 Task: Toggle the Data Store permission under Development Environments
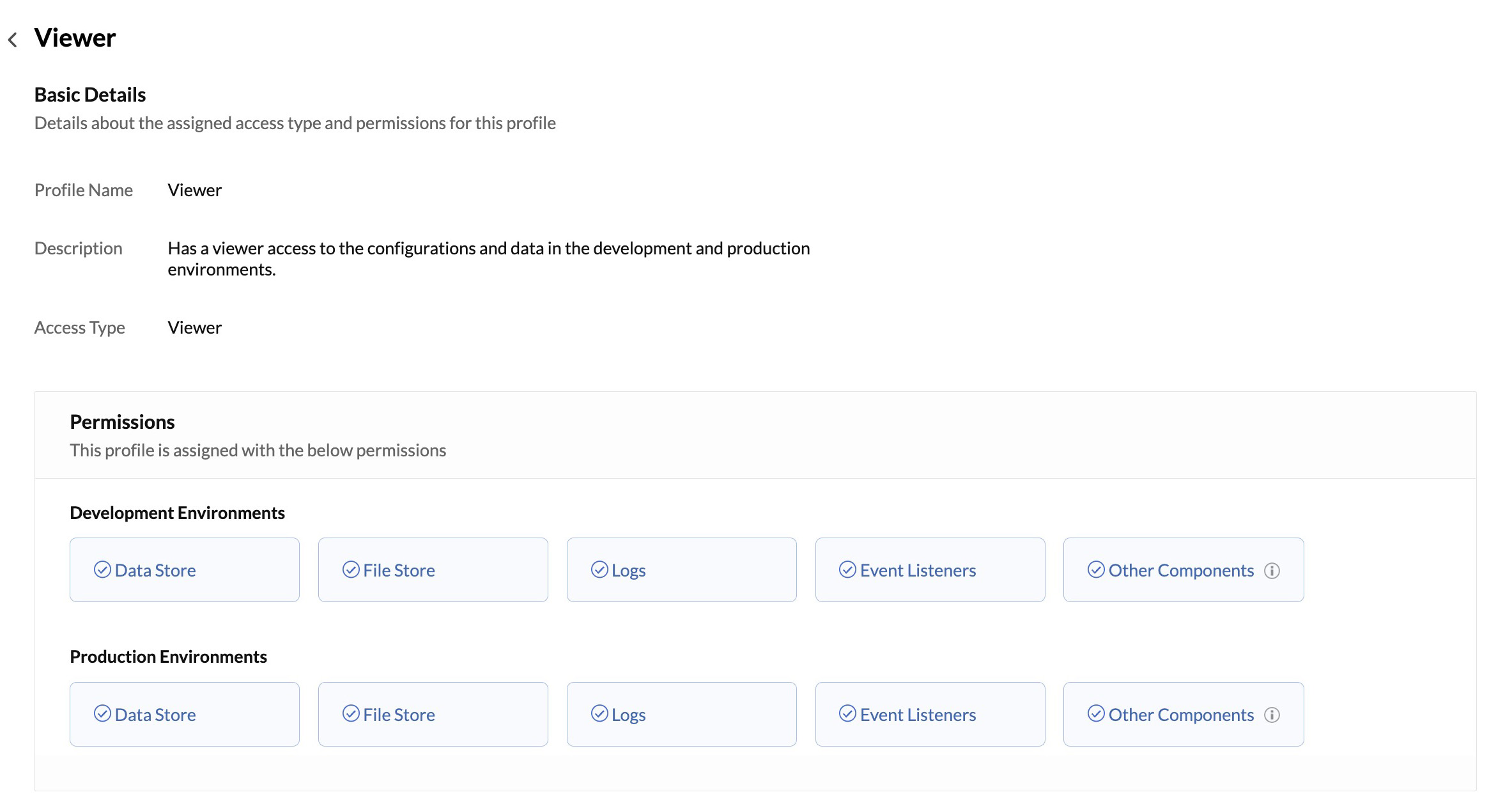pyautogui.click(x=184, y=569)
